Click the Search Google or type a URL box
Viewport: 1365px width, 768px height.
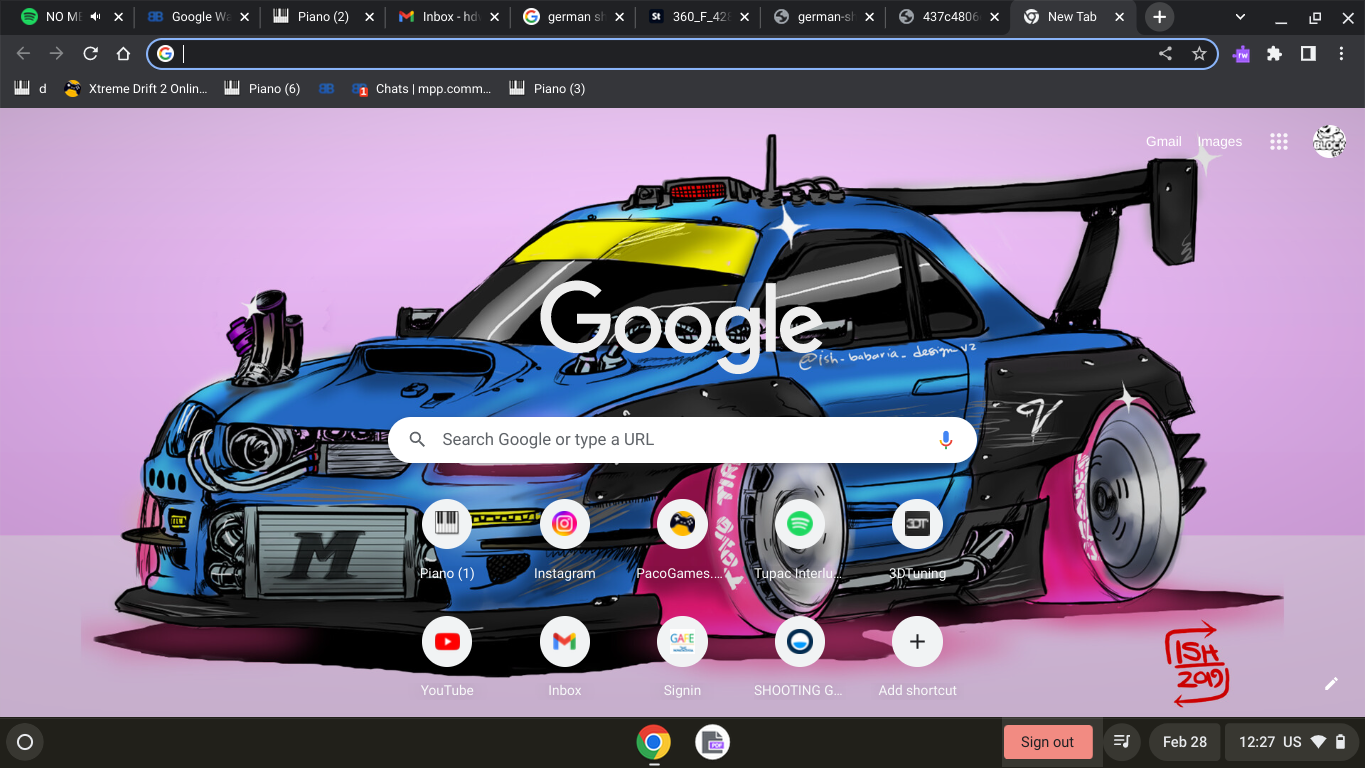point(682,439)
